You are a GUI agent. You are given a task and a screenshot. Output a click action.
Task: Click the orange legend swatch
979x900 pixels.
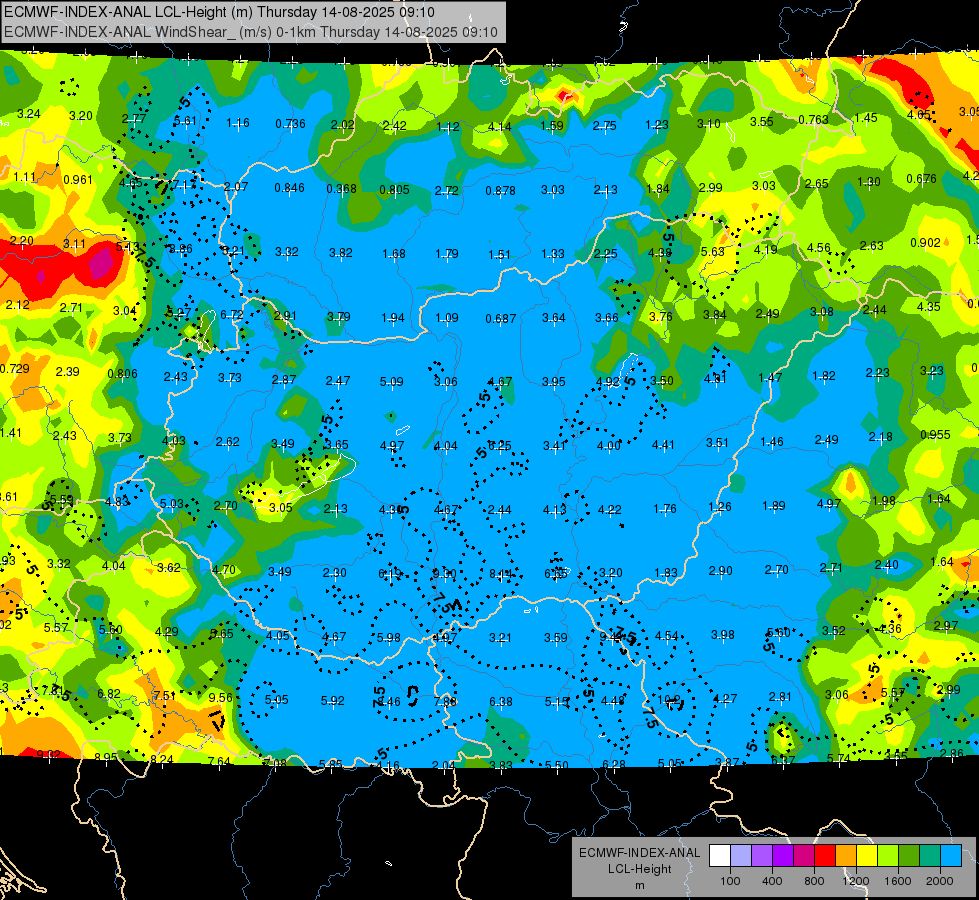coord(846,856)
